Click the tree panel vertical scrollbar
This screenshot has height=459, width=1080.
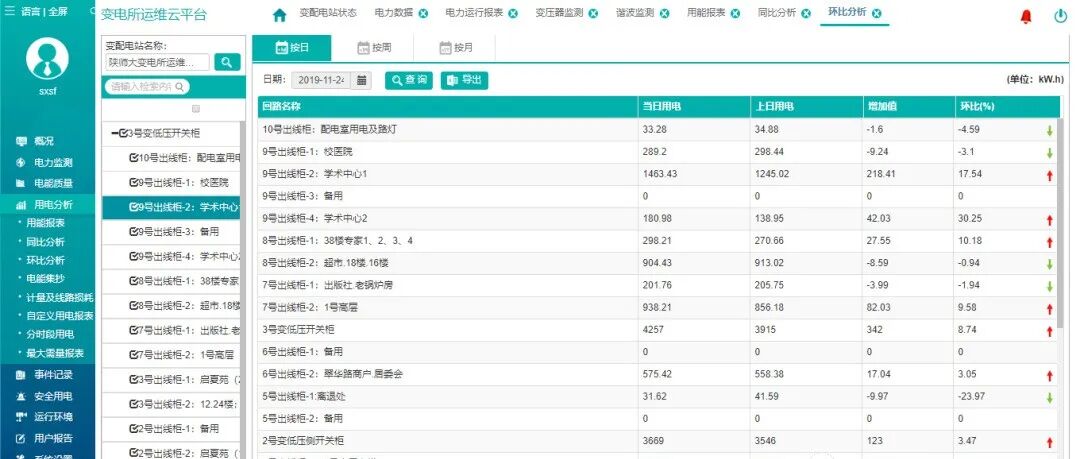[x=242, y=289]
